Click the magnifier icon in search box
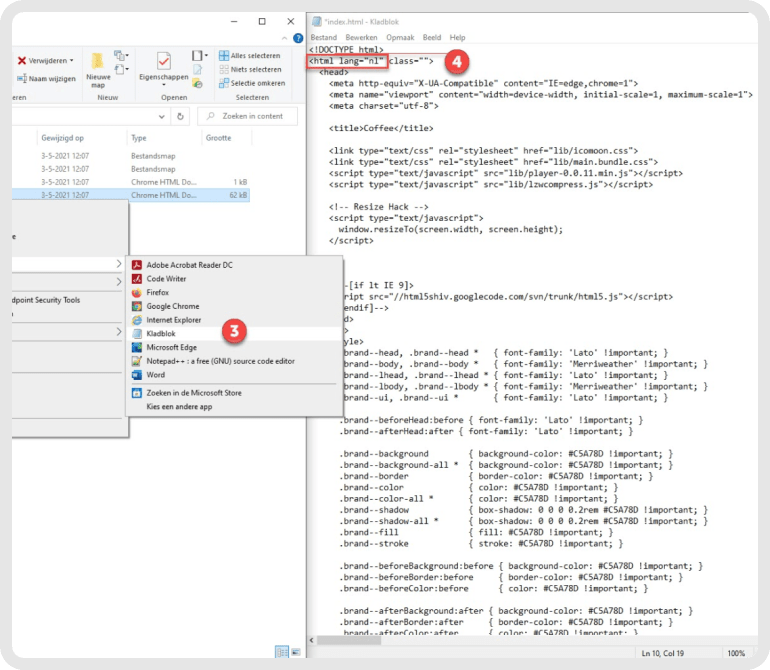 point(211,116)
